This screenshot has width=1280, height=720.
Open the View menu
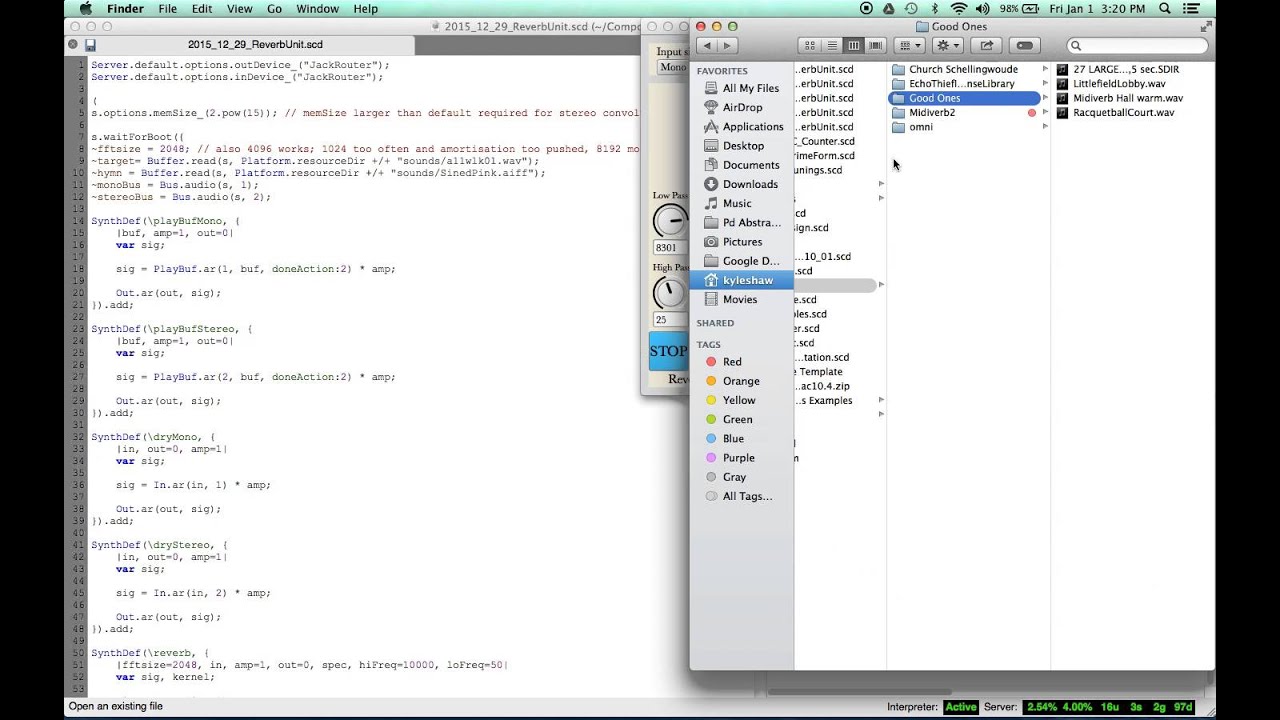coord(239,9)
